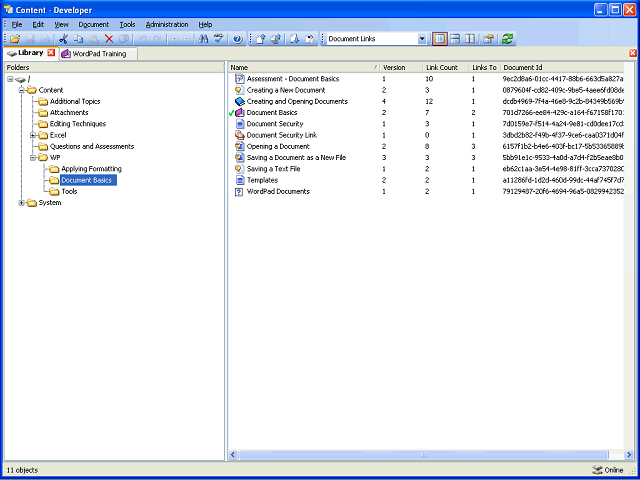This screenshot has height=480, width=640.
Task: Open the Administration menu
Action: click(167, 24)
